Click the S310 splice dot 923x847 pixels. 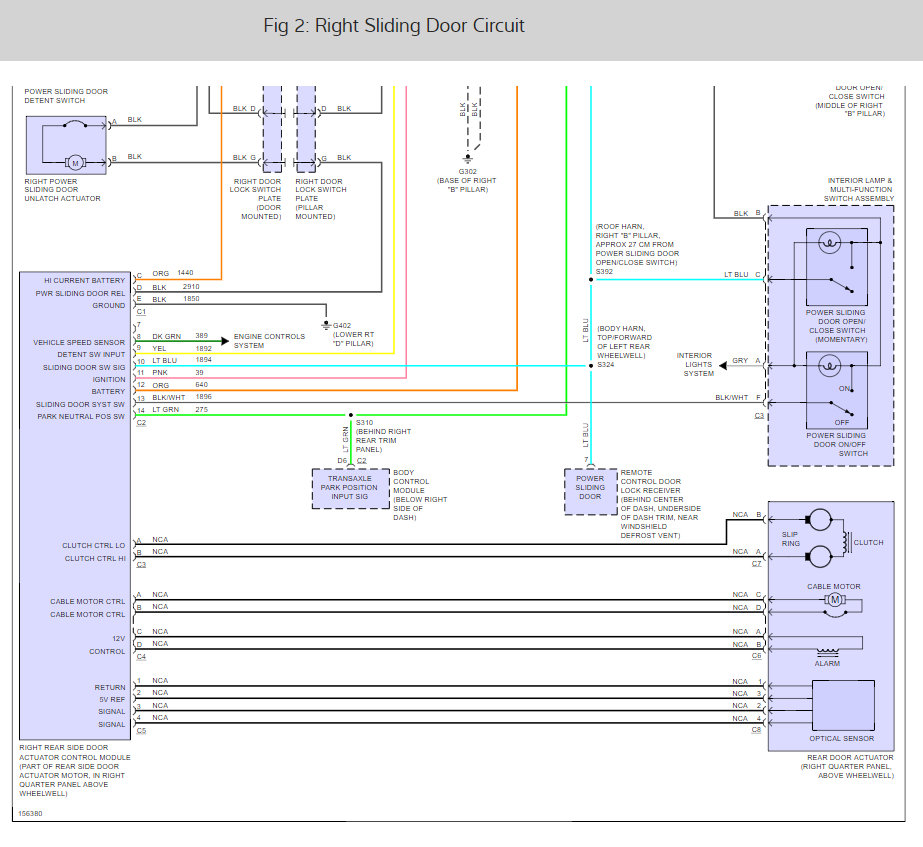click(x=351, y=415)
